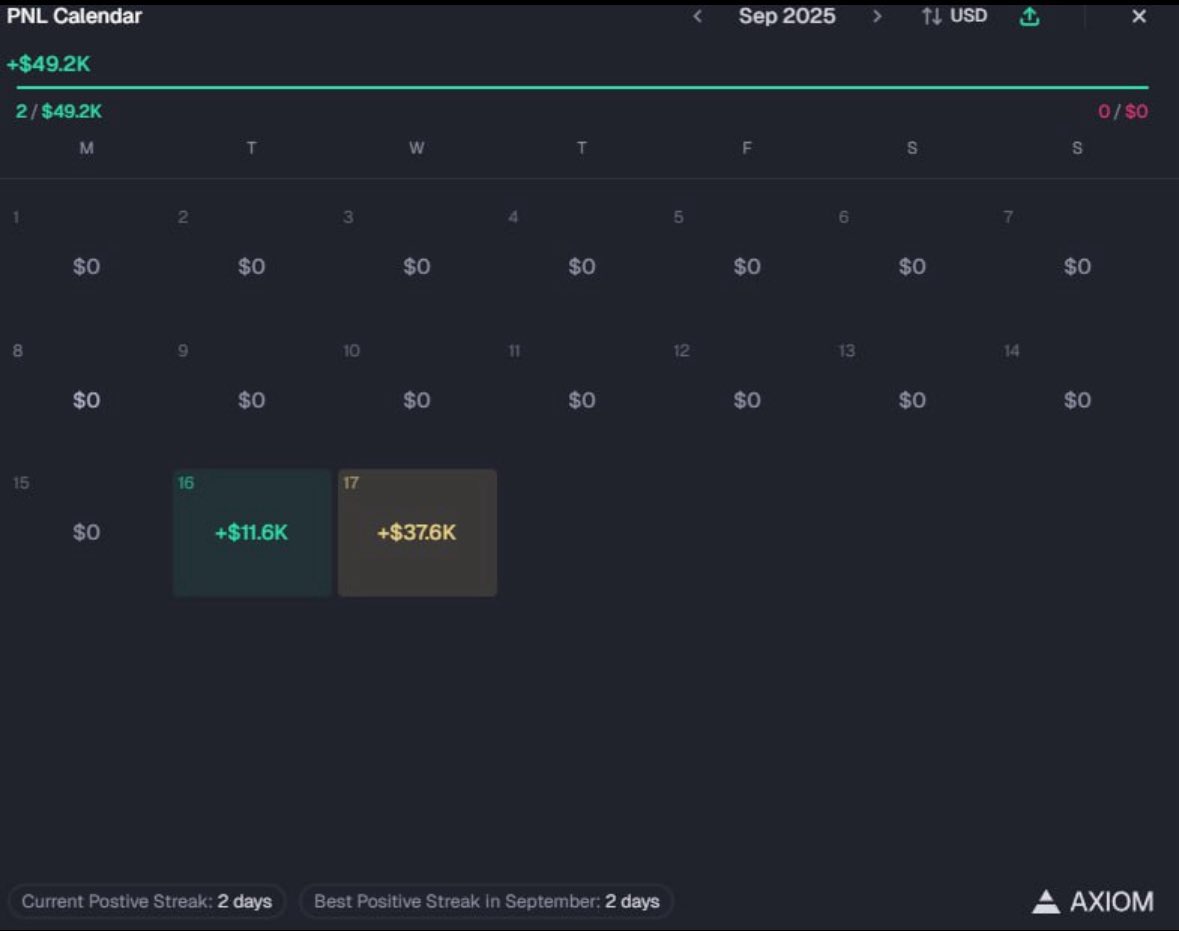Click the Sep 2025 month label
1179x931 pixels.
(787, 16)
